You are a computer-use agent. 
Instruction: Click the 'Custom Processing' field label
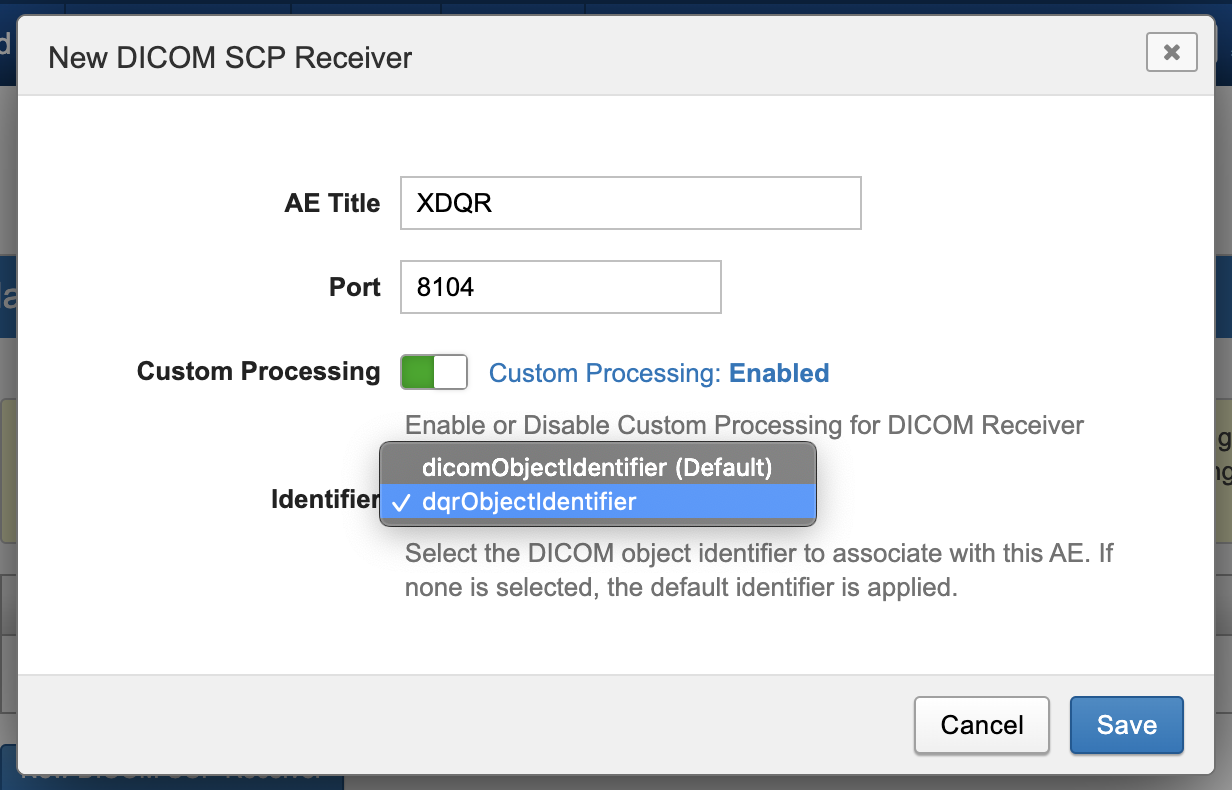tap(258, 371)
